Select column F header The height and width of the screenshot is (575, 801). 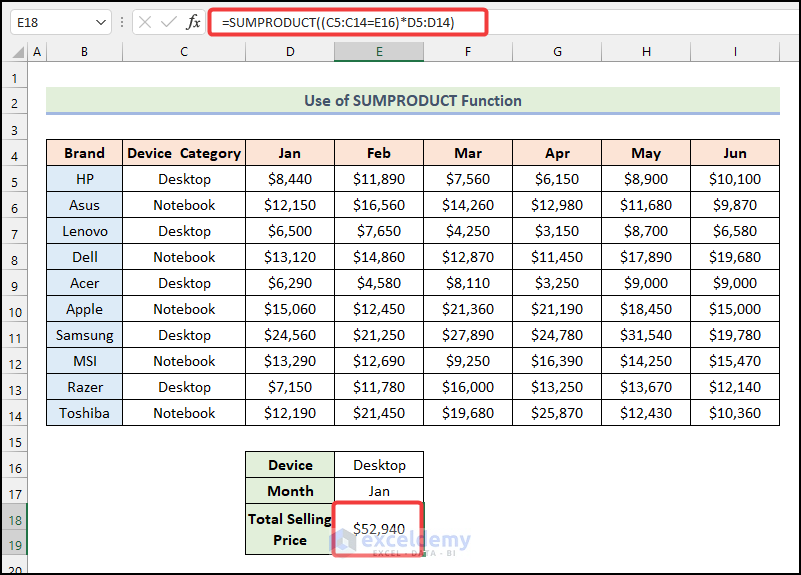(x=468, y=52)
